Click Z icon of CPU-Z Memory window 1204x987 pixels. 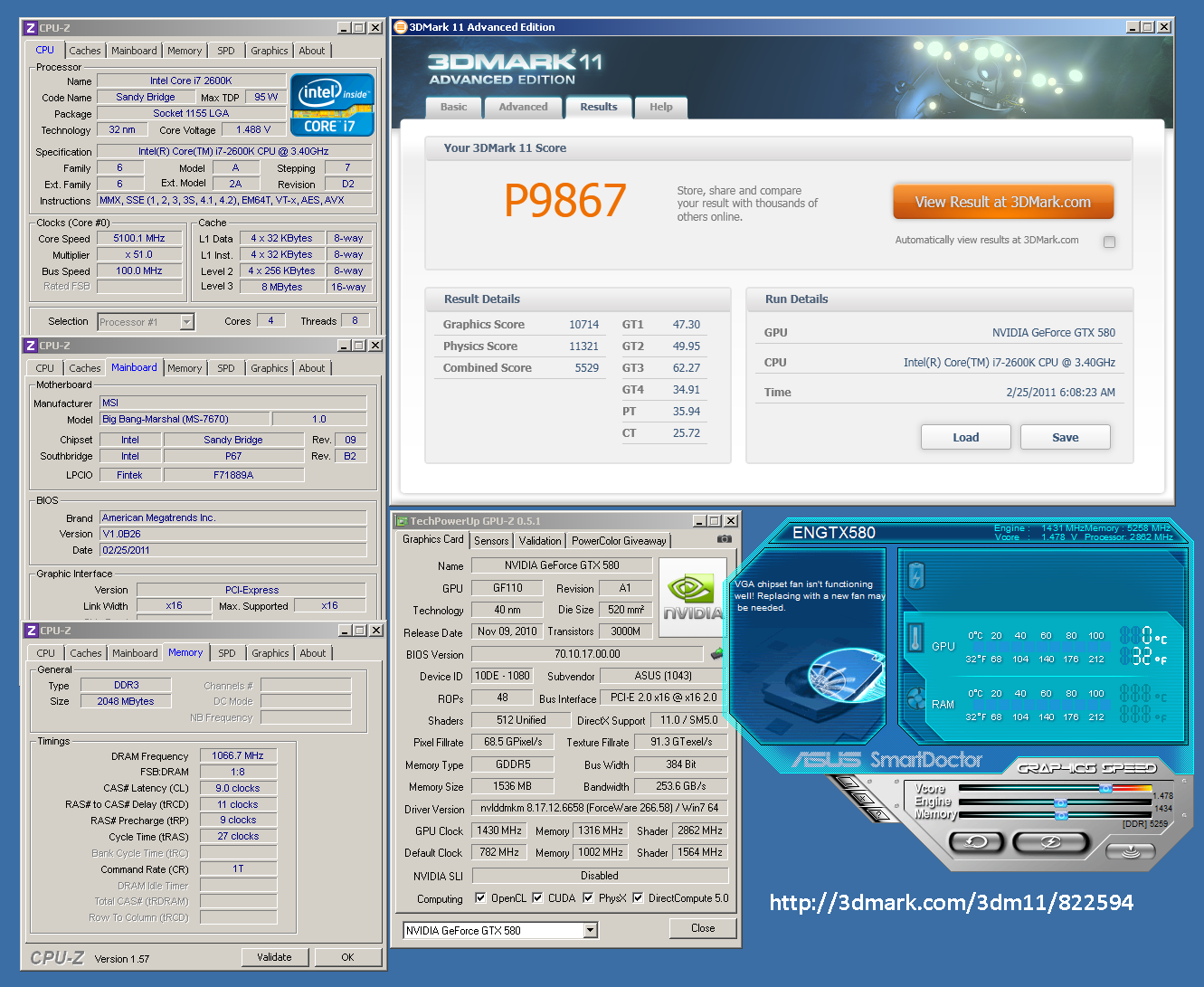[x=31, y=631]
